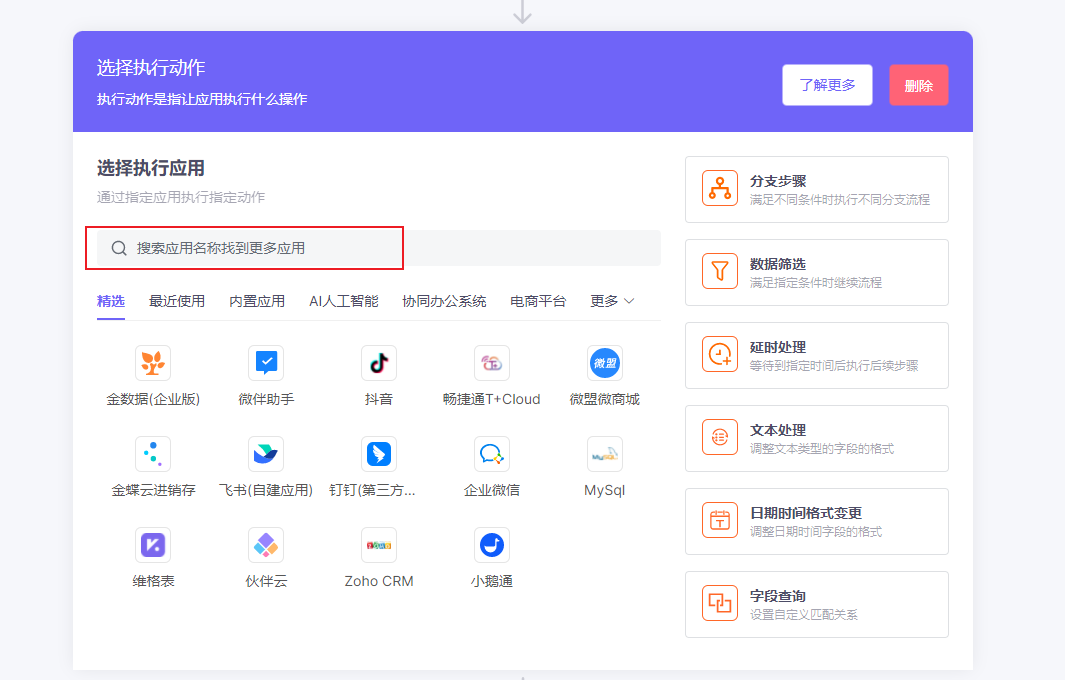Choose the 微盟微商城 app icon
Image resolution: width=1065 pixels, height=680 pixels.
tap(604, 363)
